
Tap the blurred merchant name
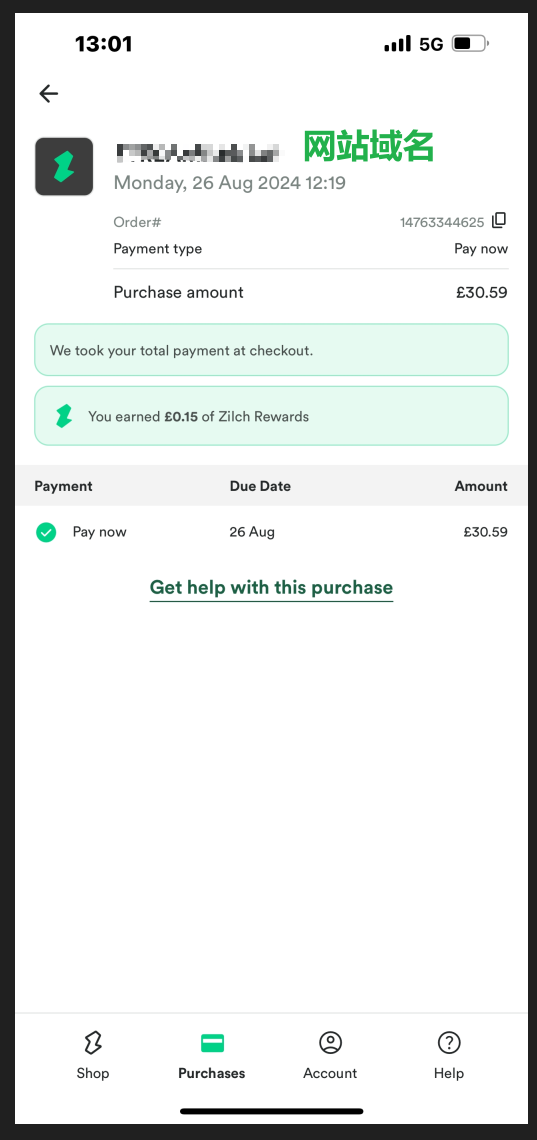click(x=189, y=153)
